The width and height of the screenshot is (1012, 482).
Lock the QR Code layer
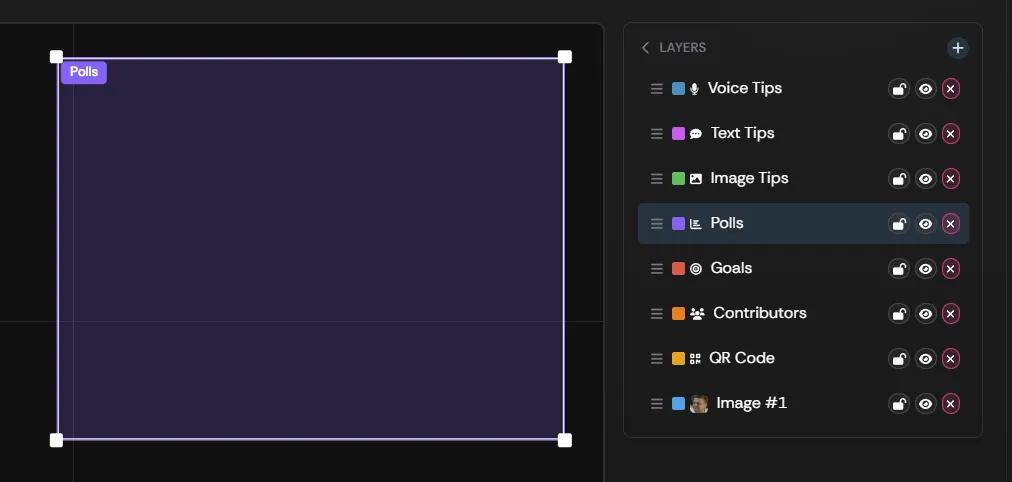[899, 359]
